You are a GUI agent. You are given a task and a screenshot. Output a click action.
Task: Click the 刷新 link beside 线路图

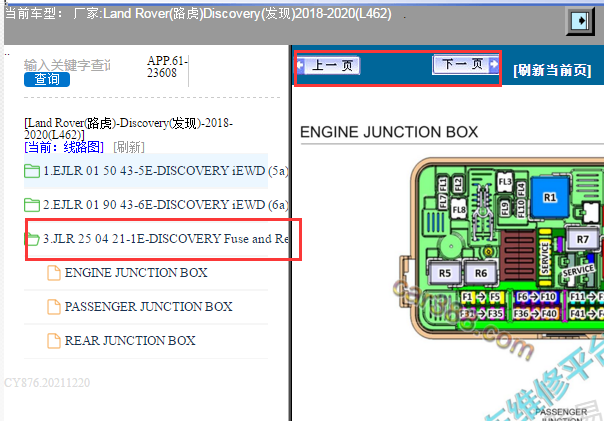129,147
